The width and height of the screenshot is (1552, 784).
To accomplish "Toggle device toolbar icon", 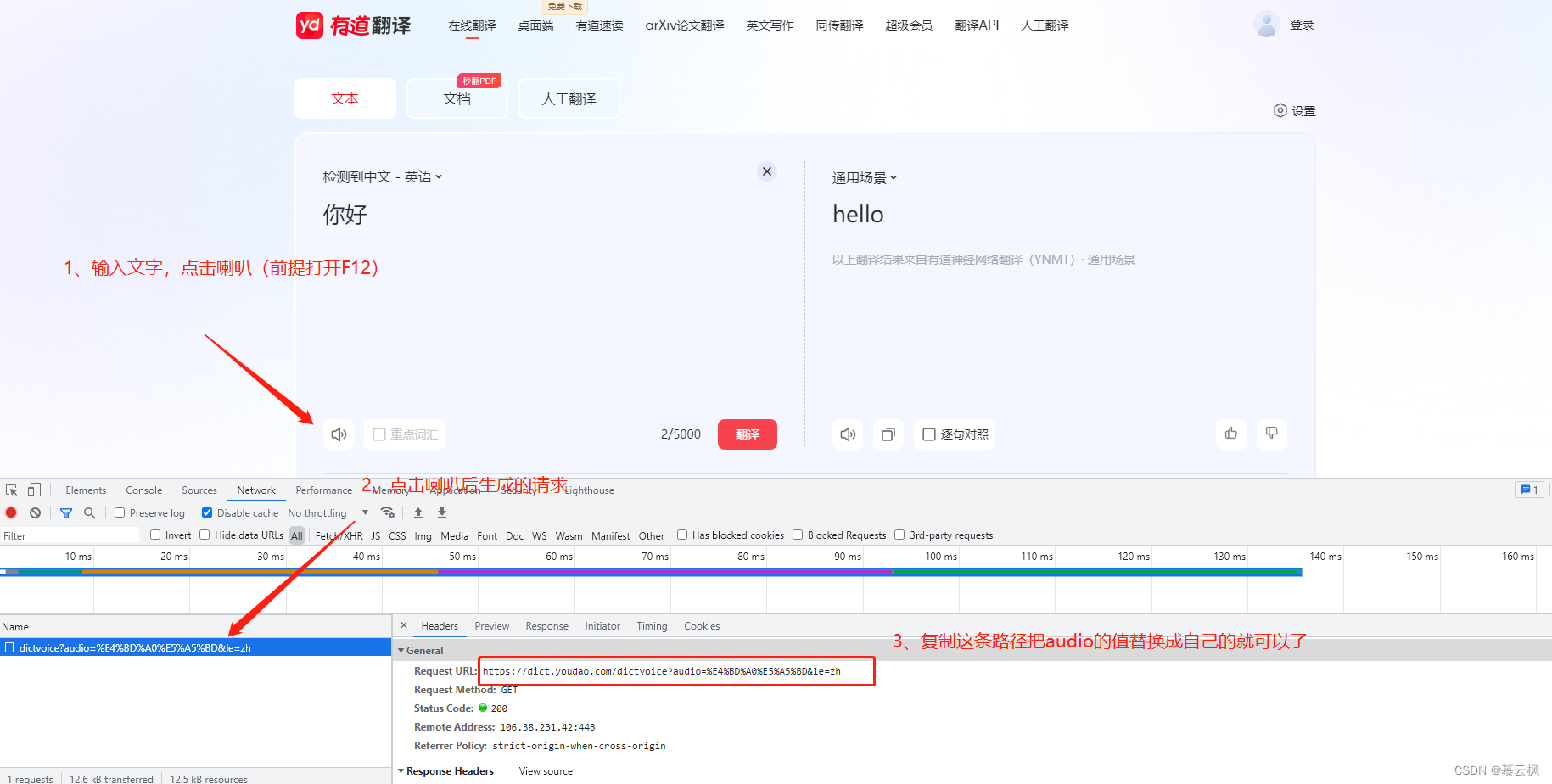I will pyautogui.click(x=34, y=490).
